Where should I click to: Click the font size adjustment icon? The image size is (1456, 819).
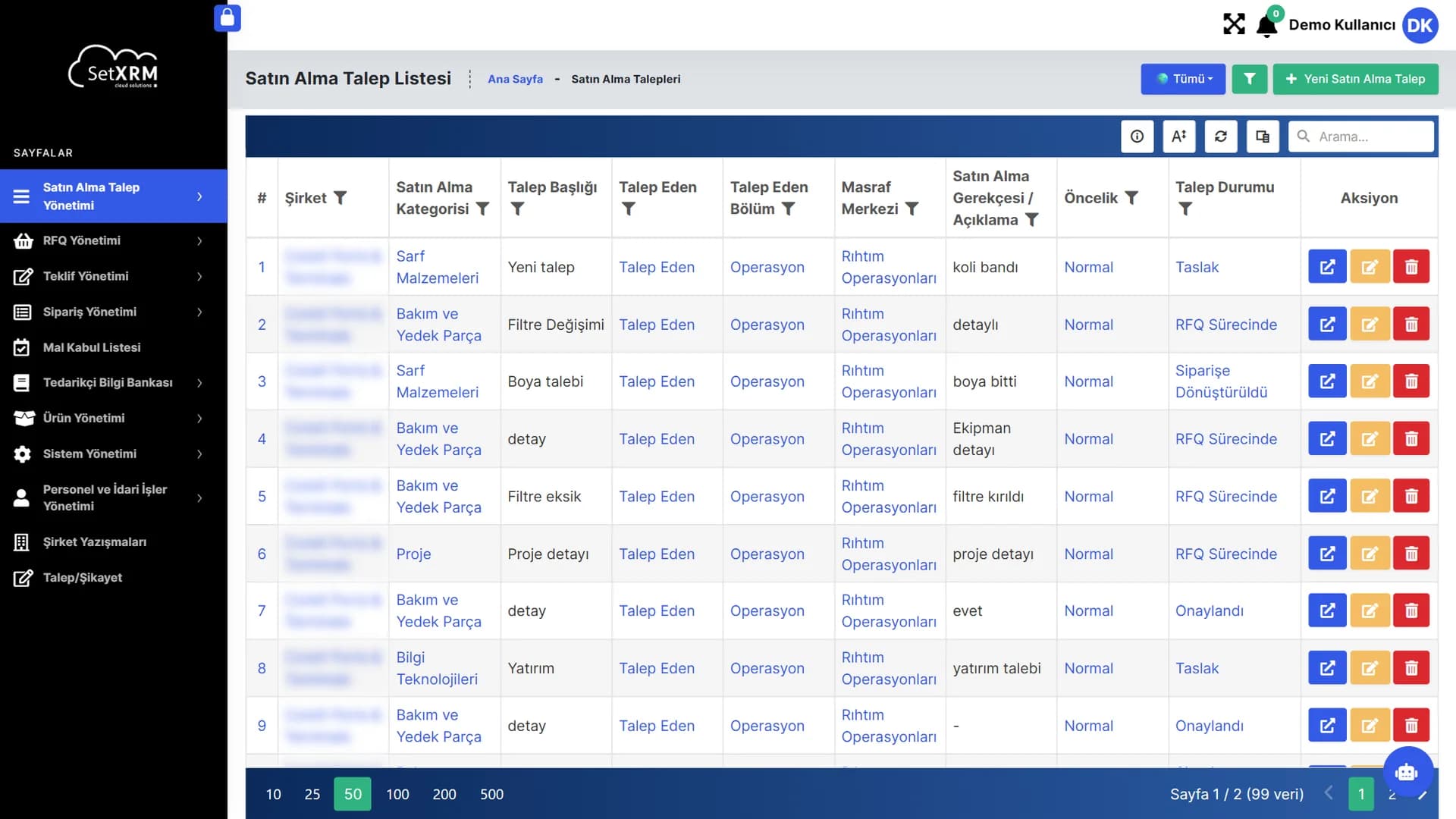[1178, 136]
